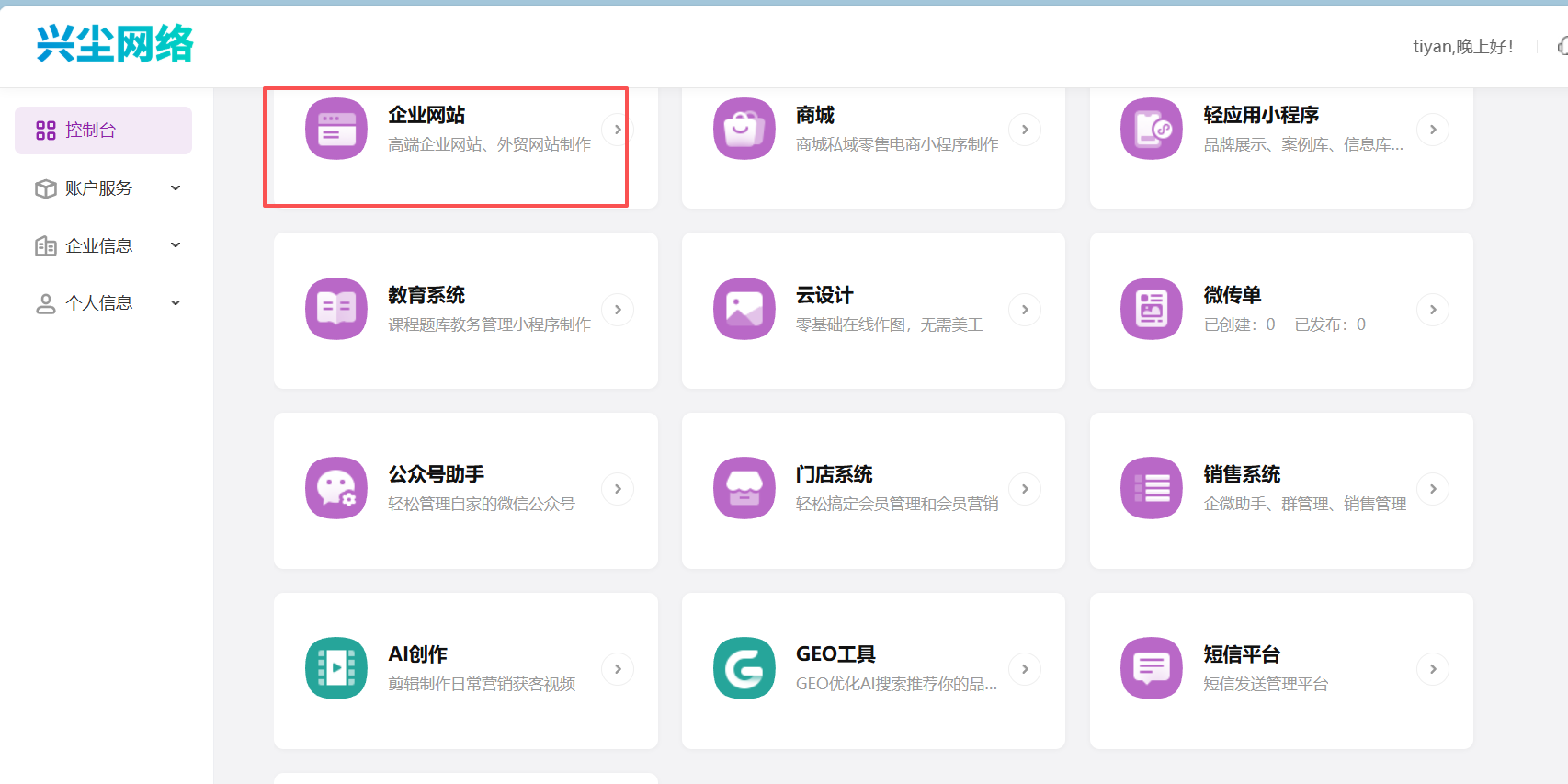
Task: Click the GEO工具 green G icon
Action: (744, 668)
